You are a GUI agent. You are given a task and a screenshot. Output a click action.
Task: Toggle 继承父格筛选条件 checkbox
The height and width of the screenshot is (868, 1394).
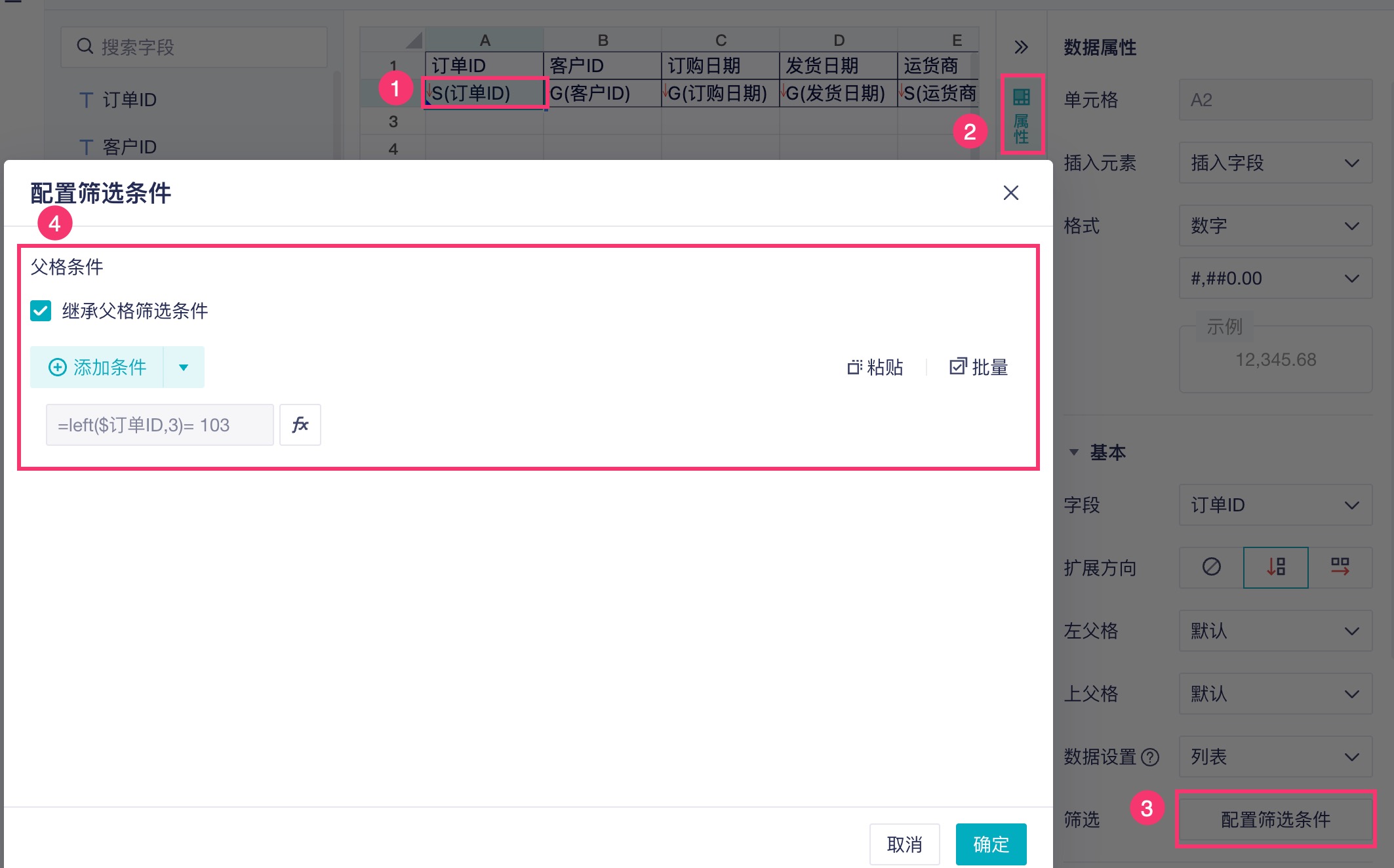click(x=41, y=311)
